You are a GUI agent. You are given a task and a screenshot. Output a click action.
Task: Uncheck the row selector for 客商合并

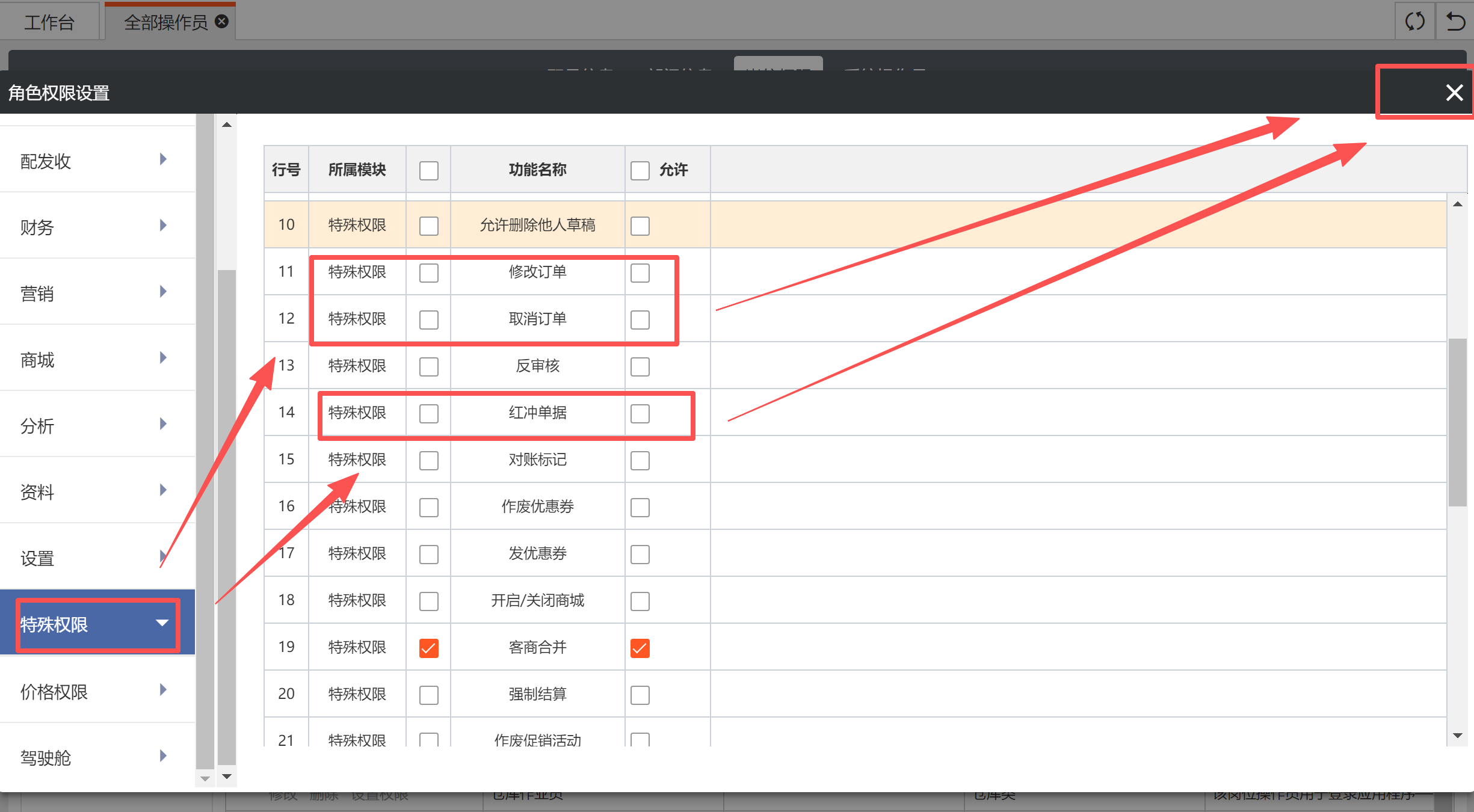pos(429,648)
